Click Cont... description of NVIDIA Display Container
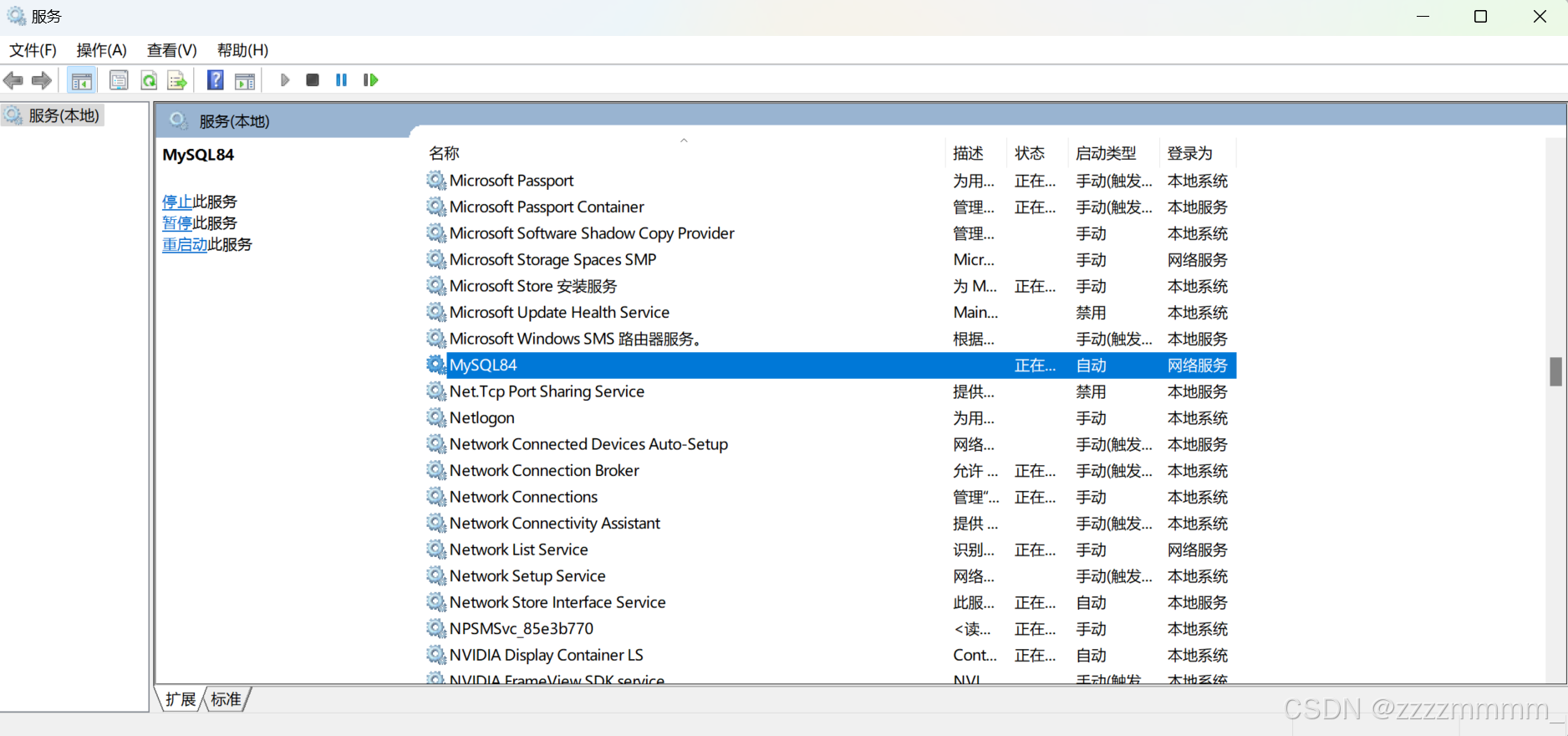Image resolution: width=1568 pixels, height=736 pixels. tap(975, 655)
